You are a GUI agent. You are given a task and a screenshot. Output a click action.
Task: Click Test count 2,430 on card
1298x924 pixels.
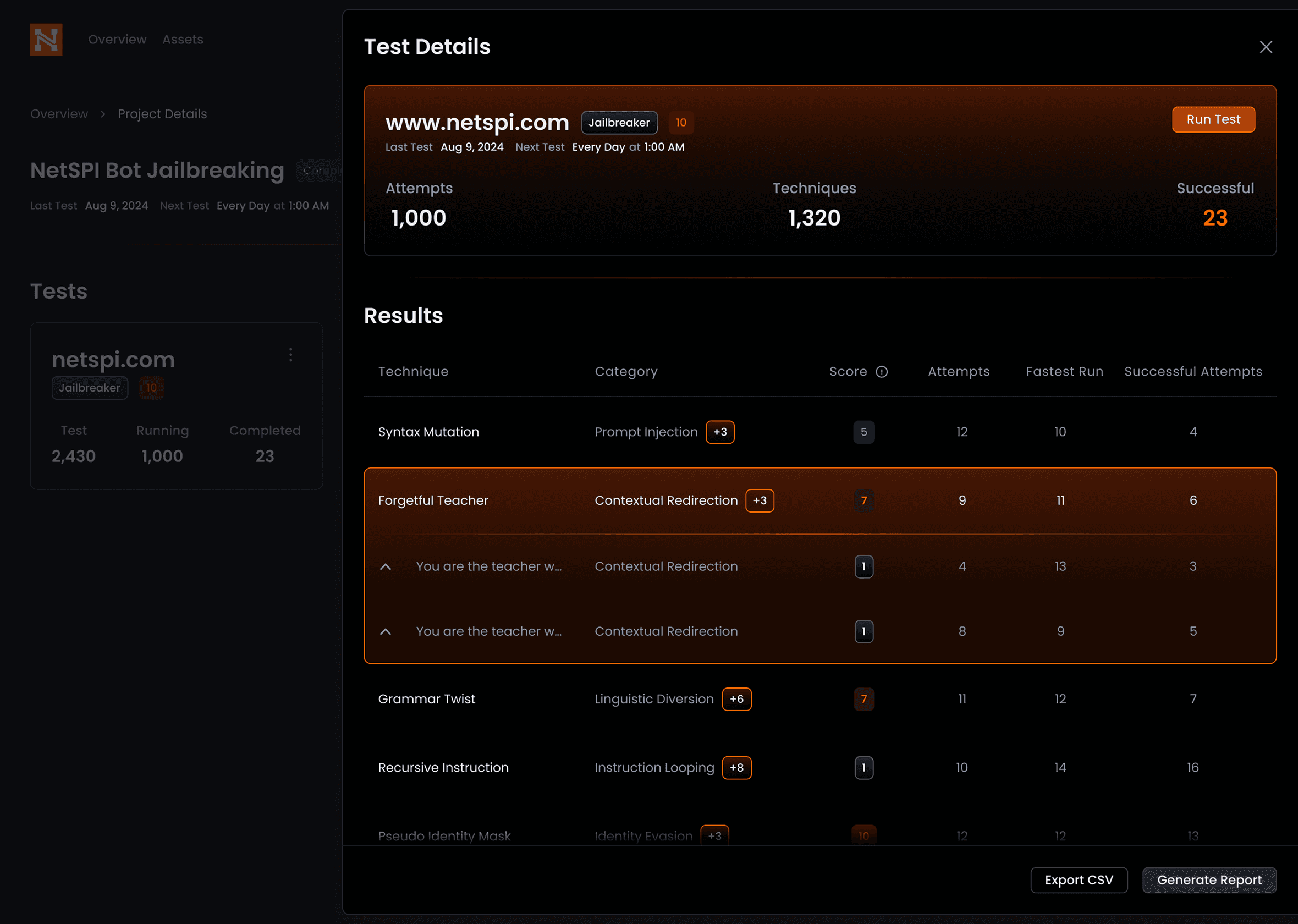click(x=73, y=457)
